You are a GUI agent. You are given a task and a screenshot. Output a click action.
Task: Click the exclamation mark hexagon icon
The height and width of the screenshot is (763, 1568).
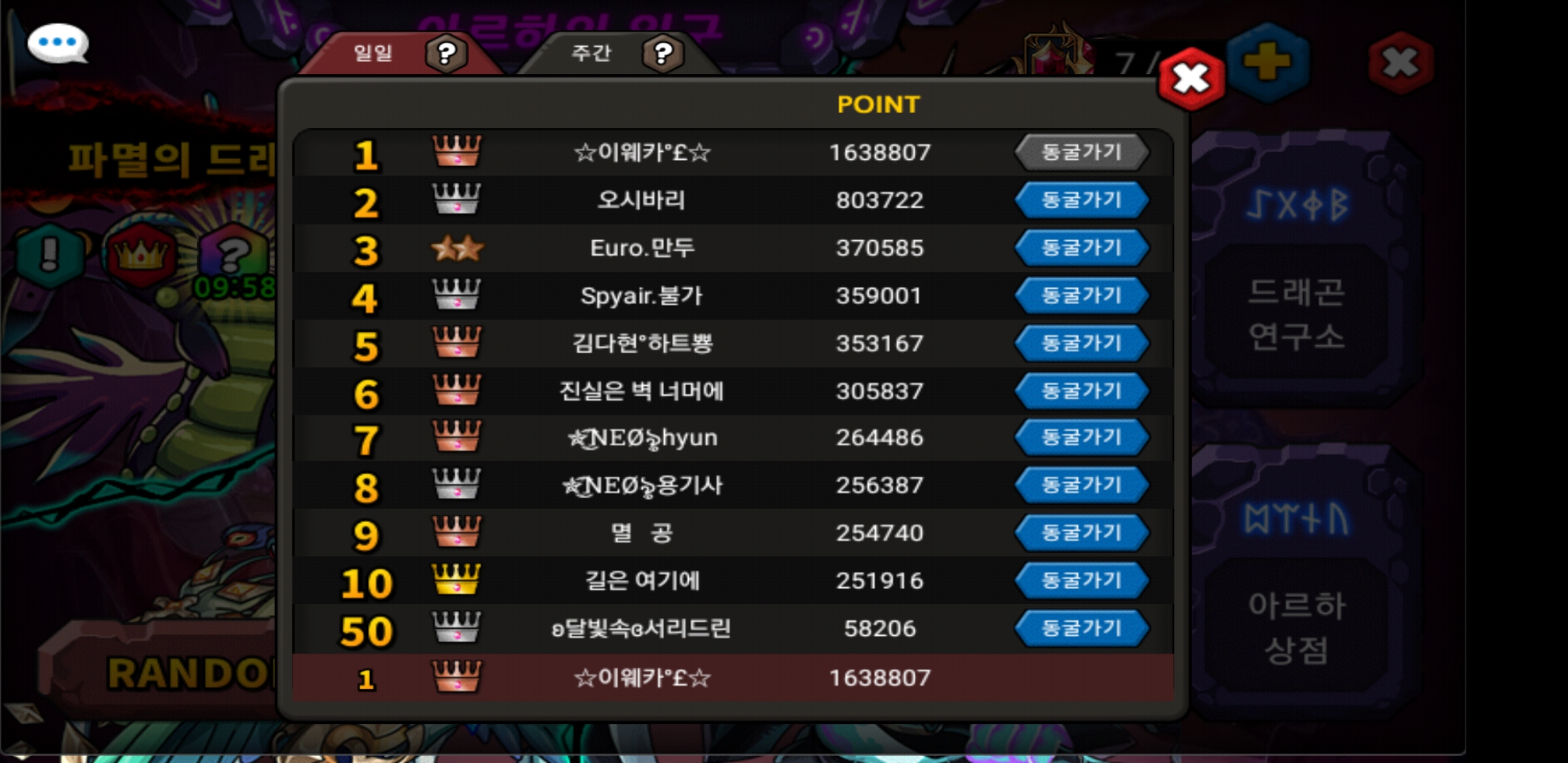49,253
